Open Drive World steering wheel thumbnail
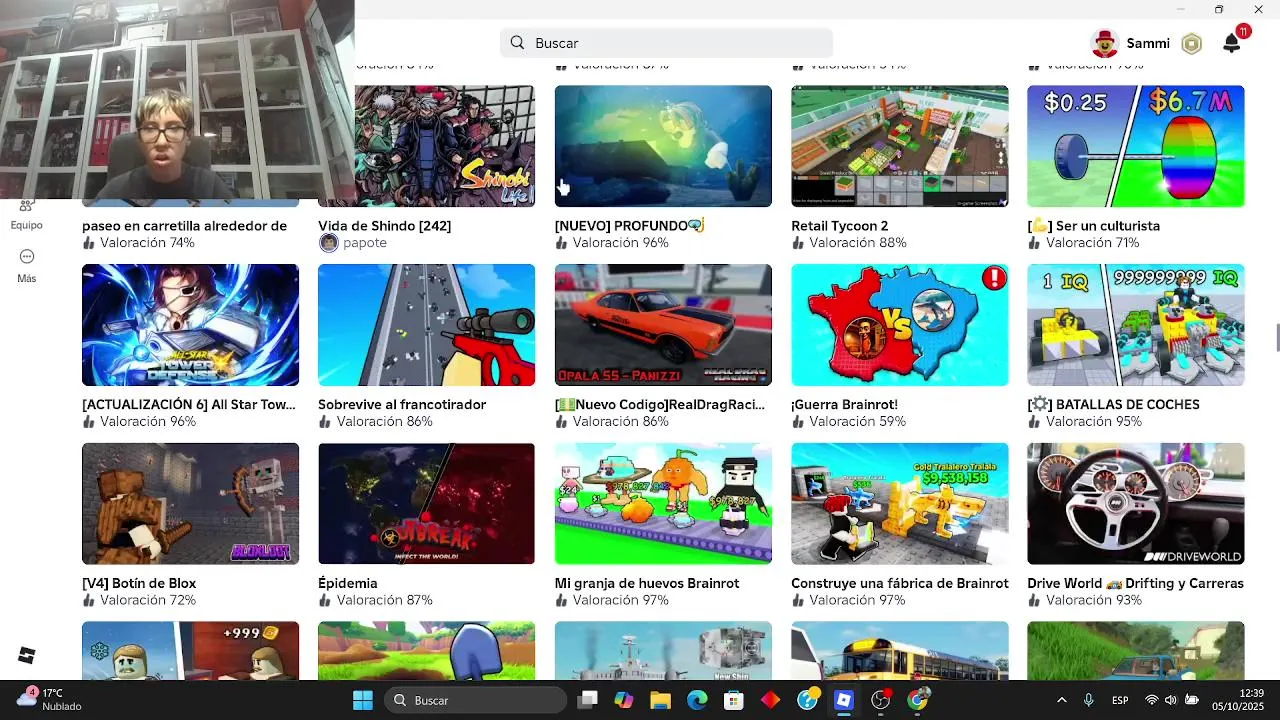Viewport: 1280px width, 720px height. coord(1136,504)
